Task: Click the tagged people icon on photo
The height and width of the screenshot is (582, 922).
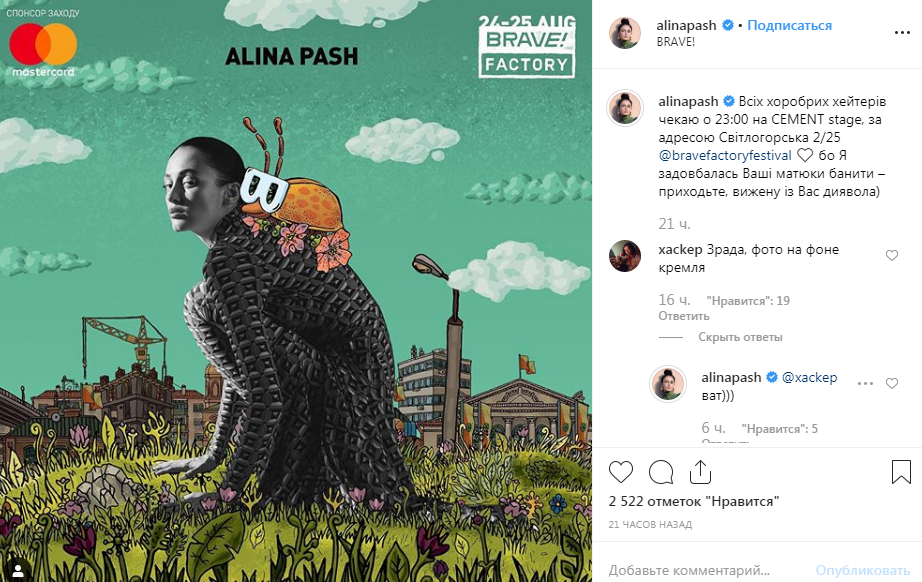Action: pyautogui.click(x=18, y=569)
